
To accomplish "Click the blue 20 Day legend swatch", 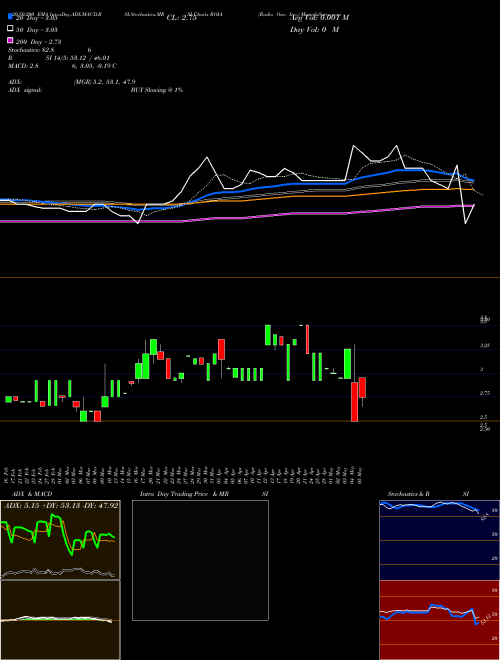I will pyautogui.click(x=10, y=17).
